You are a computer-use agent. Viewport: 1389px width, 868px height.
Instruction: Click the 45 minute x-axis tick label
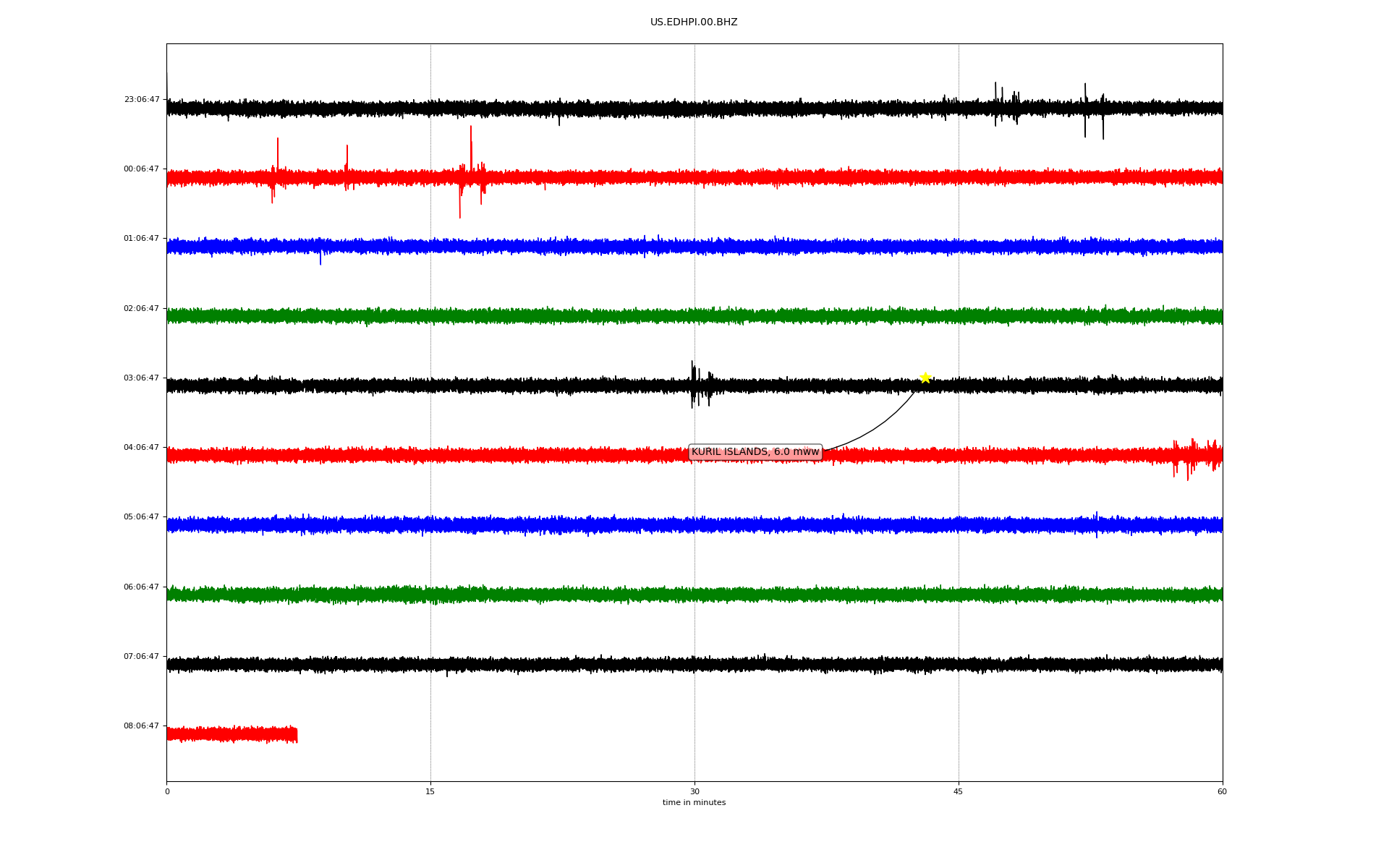959,791
